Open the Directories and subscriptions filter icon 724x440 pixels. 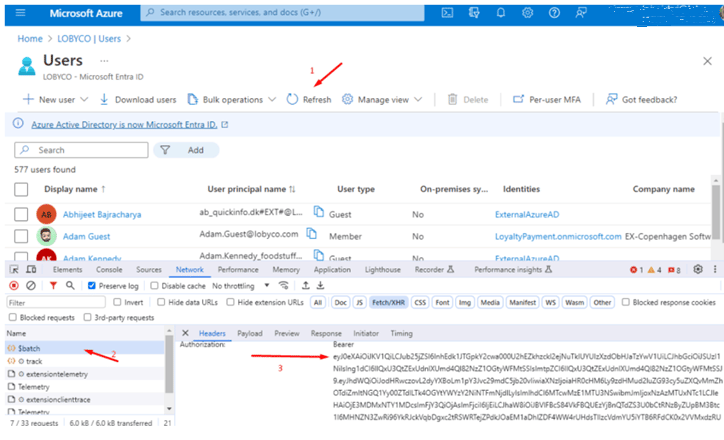point(474,13)
